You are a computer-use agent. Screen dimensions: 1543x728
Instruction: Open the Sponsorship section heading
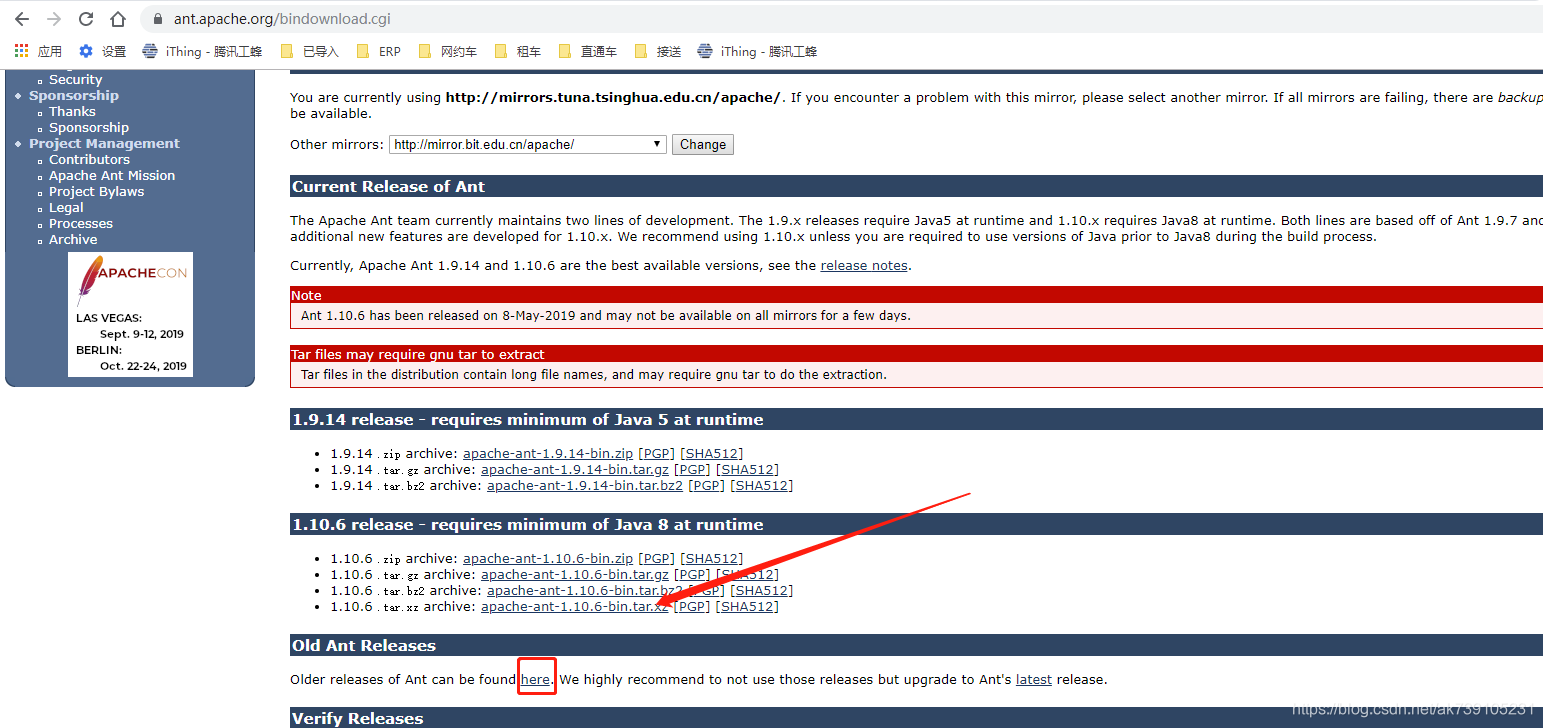click(x=74, y=96)
